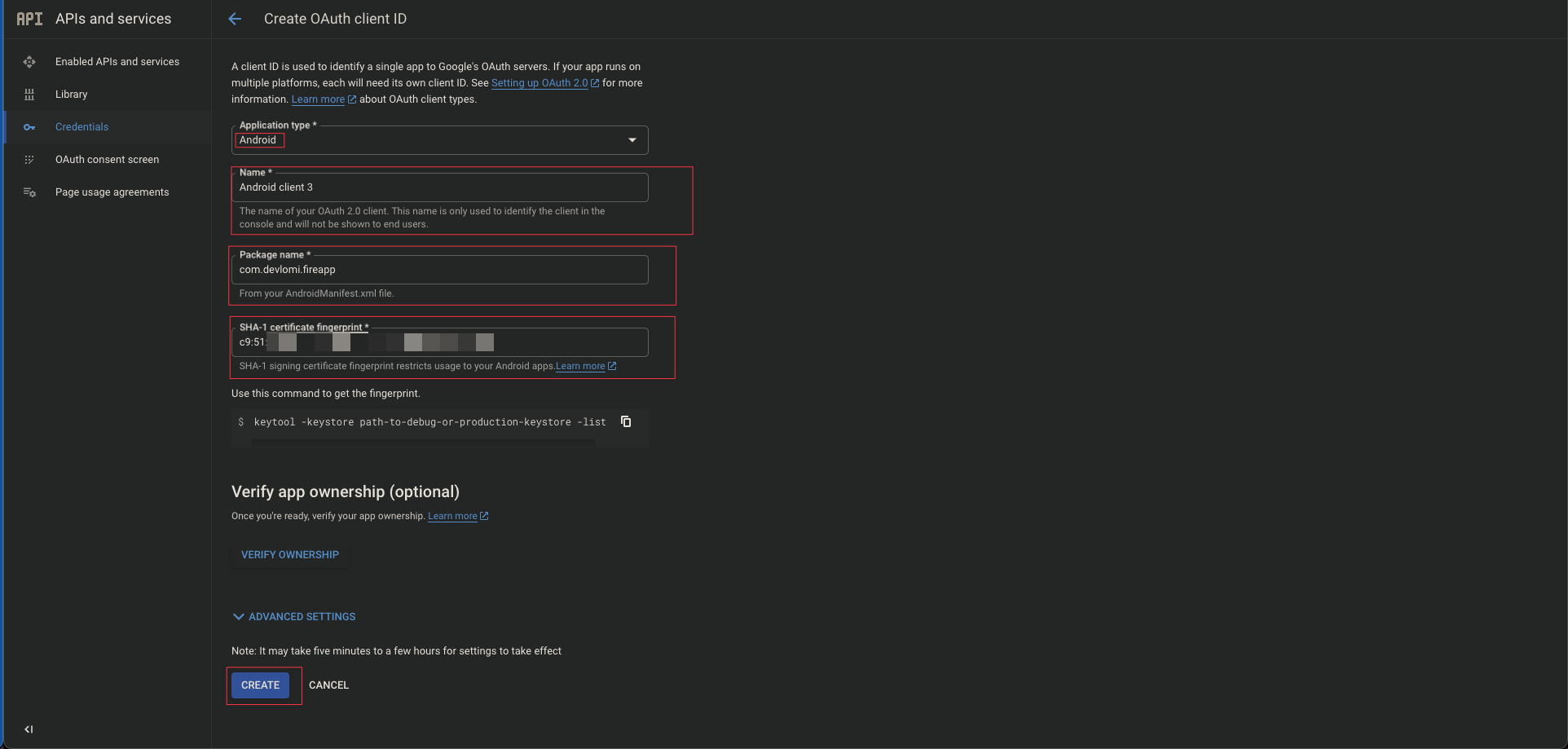The width and height of the screenshot is (1568, 749).
Task: Open the Setting up OAuth 2.0 link
Action: [539, 83]
